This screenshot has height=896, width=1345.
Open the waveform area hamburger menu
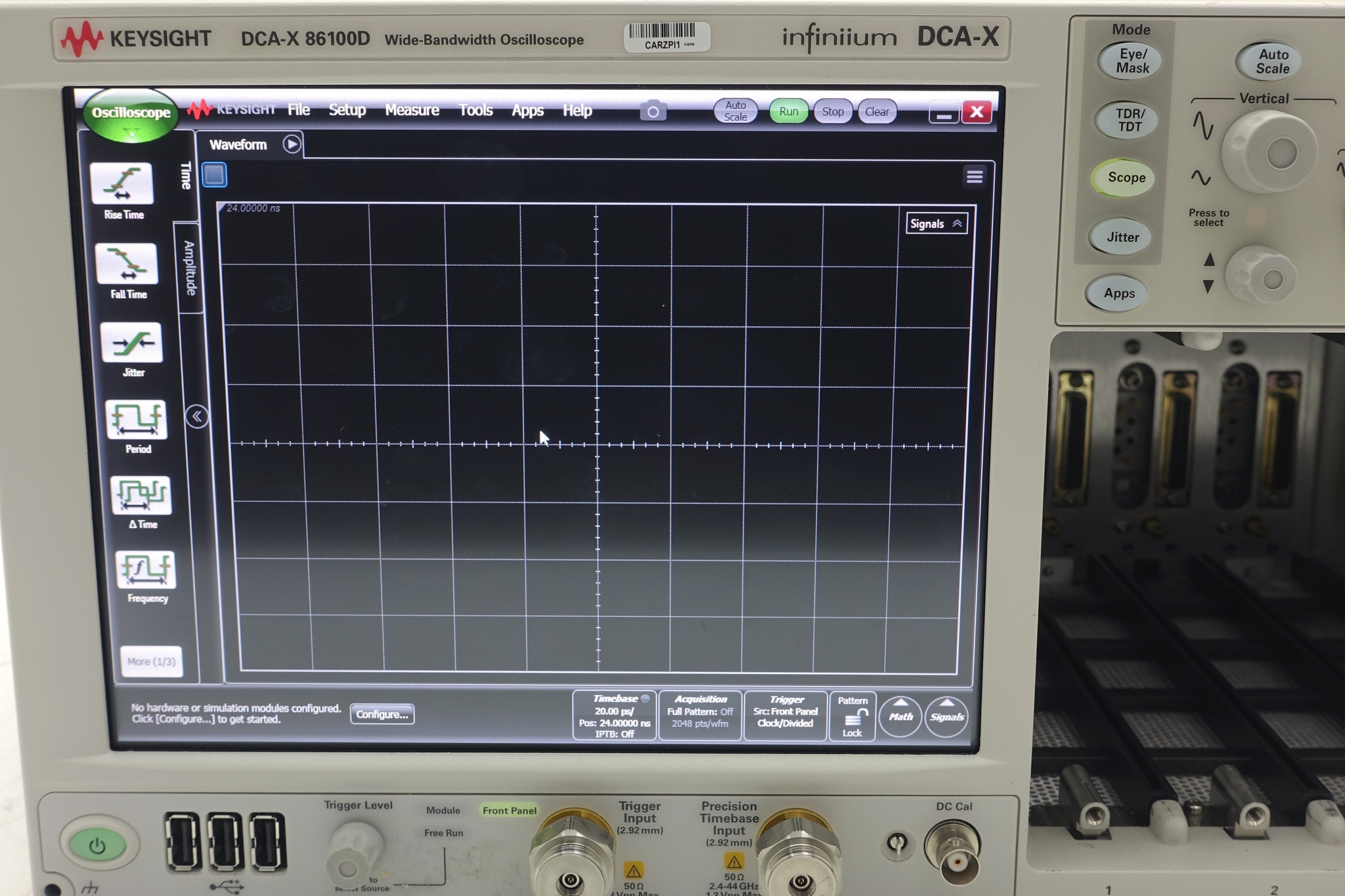[x=975, y=176]
